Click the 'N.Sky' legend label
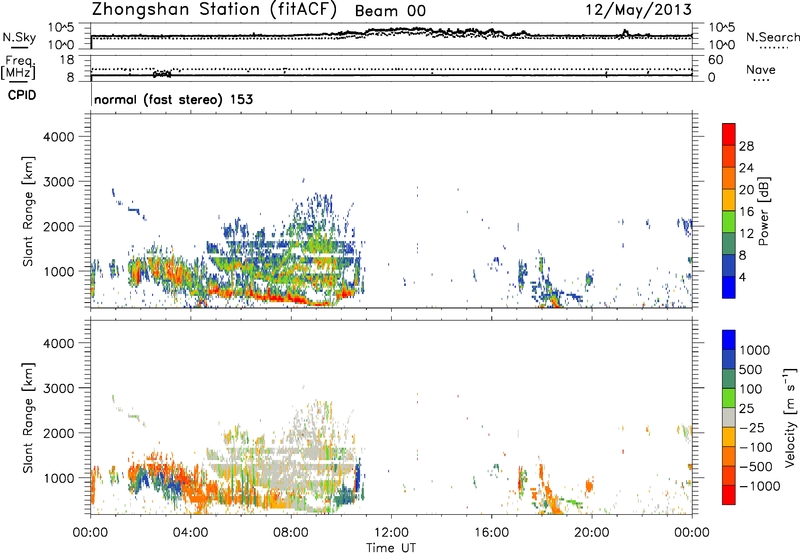The height and width of the screenshot is (554, 800). point(19,37)
